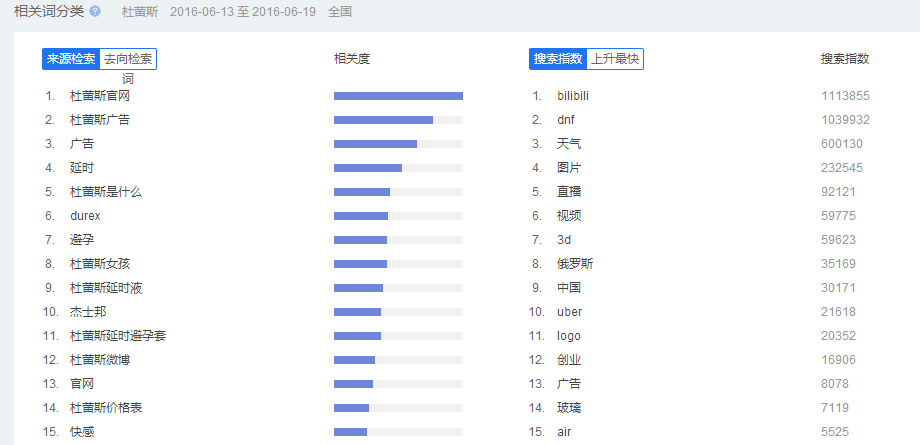
Task: Click the 天气 search term
Action: tap(569, 144)
